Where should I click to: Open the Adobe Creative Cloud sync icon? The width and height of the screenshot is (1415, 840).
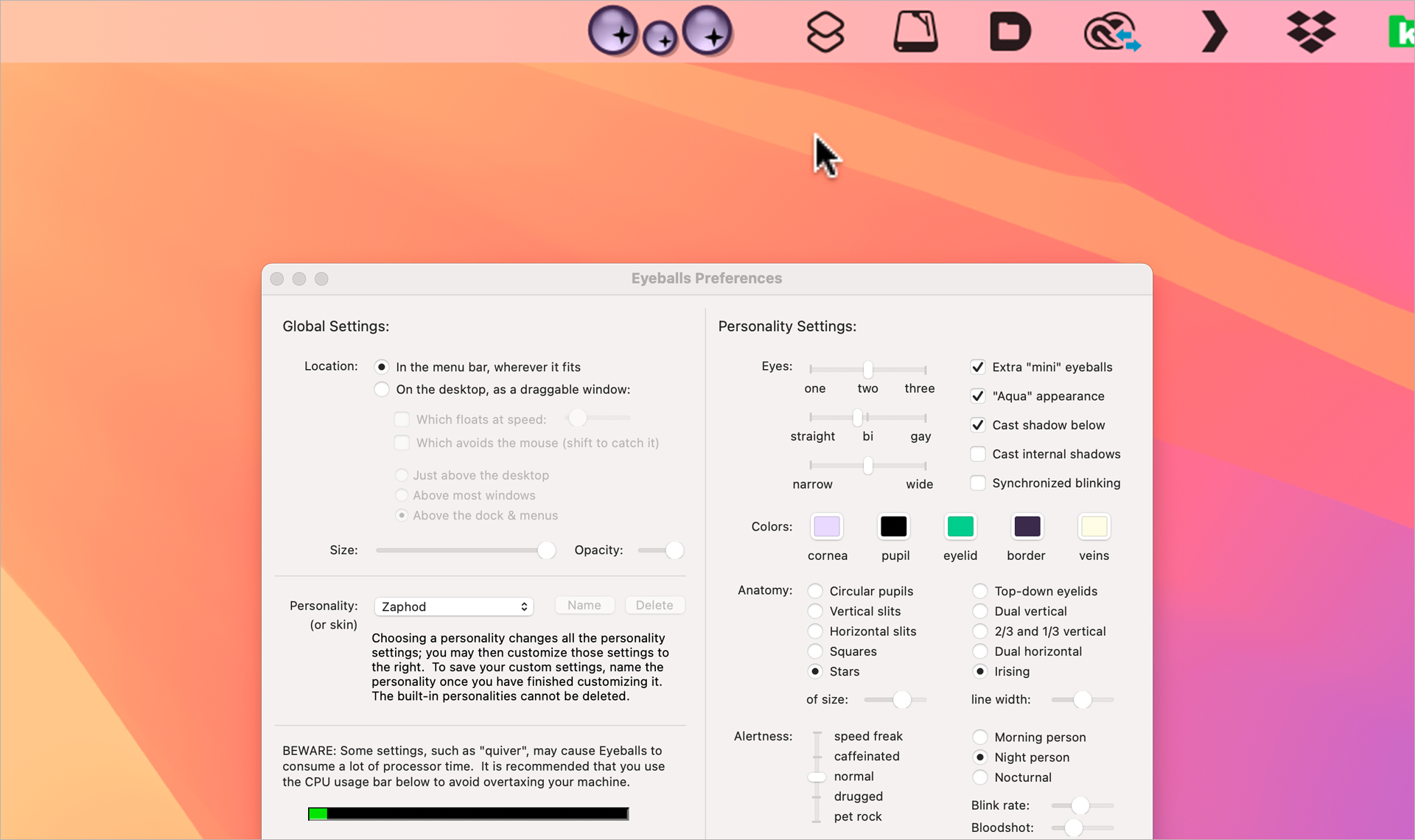[x=1111, y=32]
